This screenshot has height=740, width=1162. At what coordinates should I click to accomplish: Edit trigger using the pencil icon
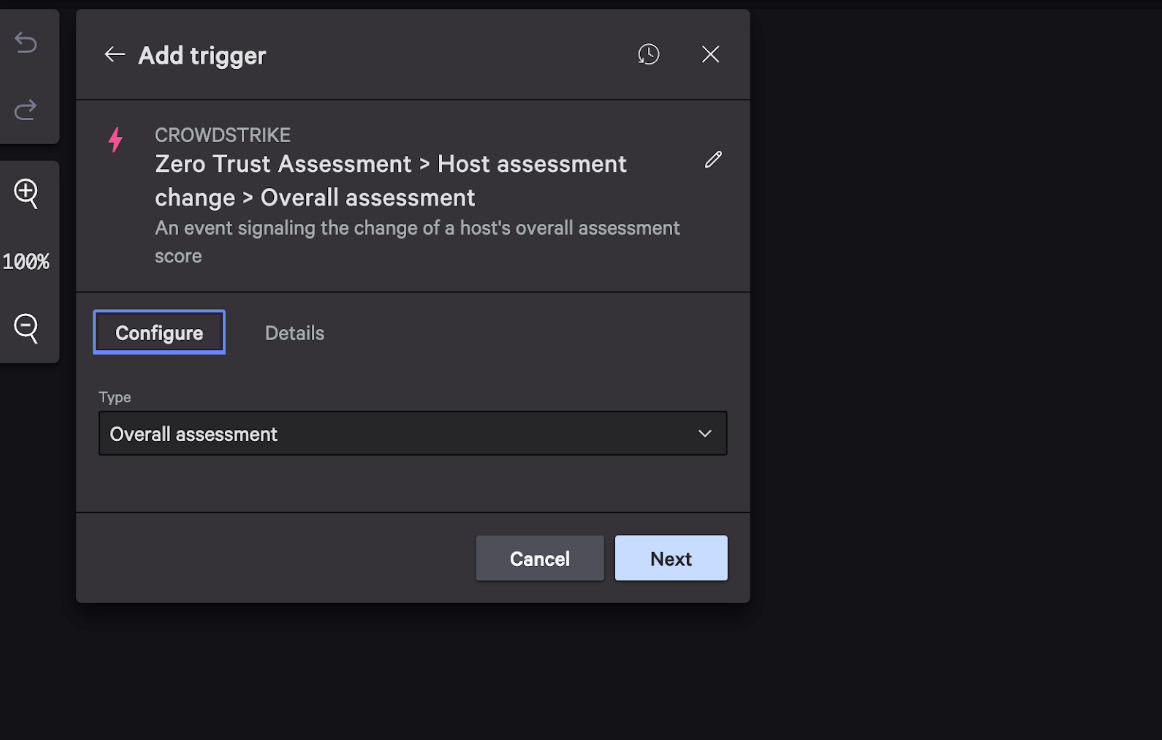tap(713, 160)
